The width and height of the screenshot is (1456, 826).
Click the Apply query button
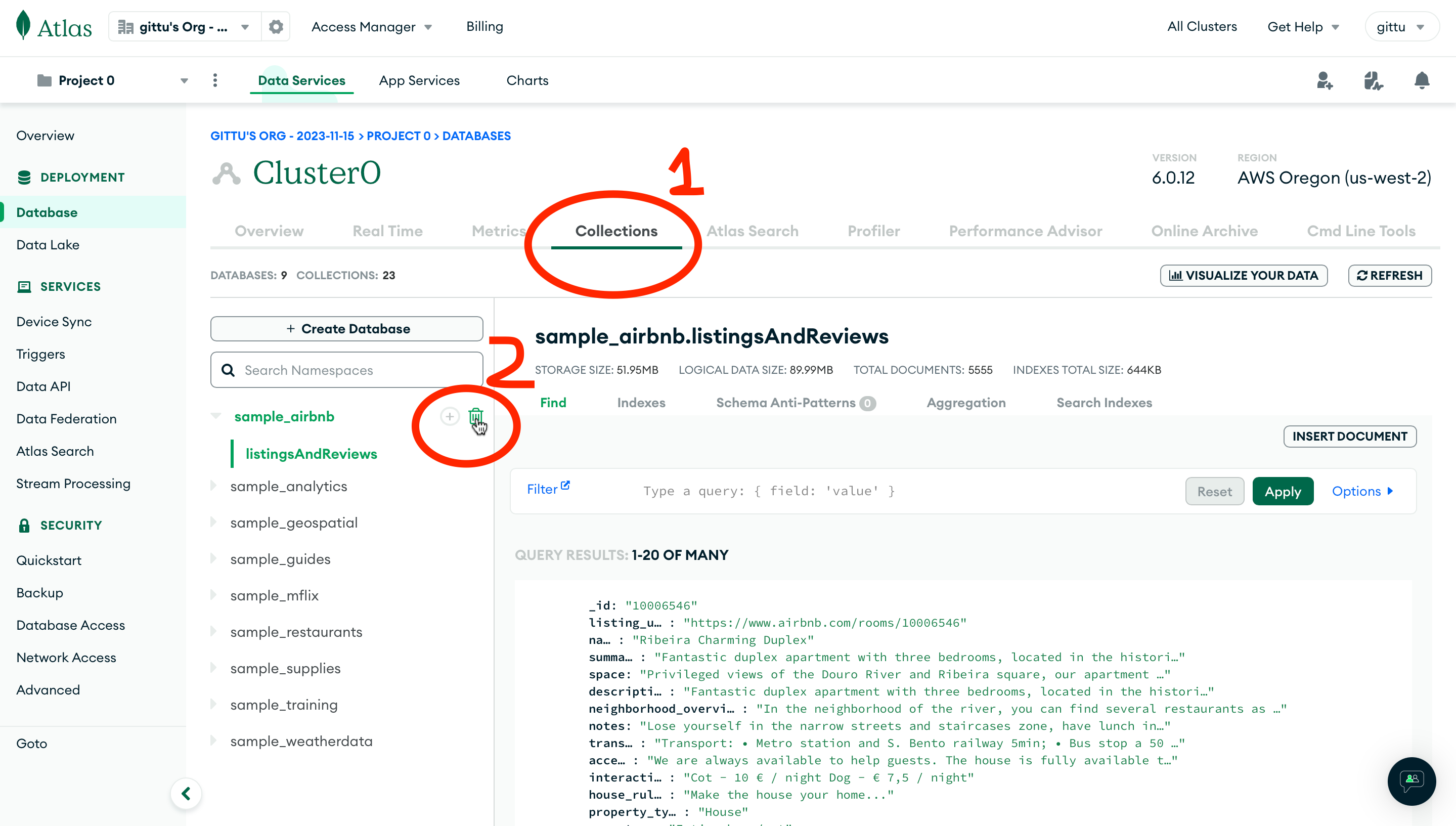[1283, 491]
